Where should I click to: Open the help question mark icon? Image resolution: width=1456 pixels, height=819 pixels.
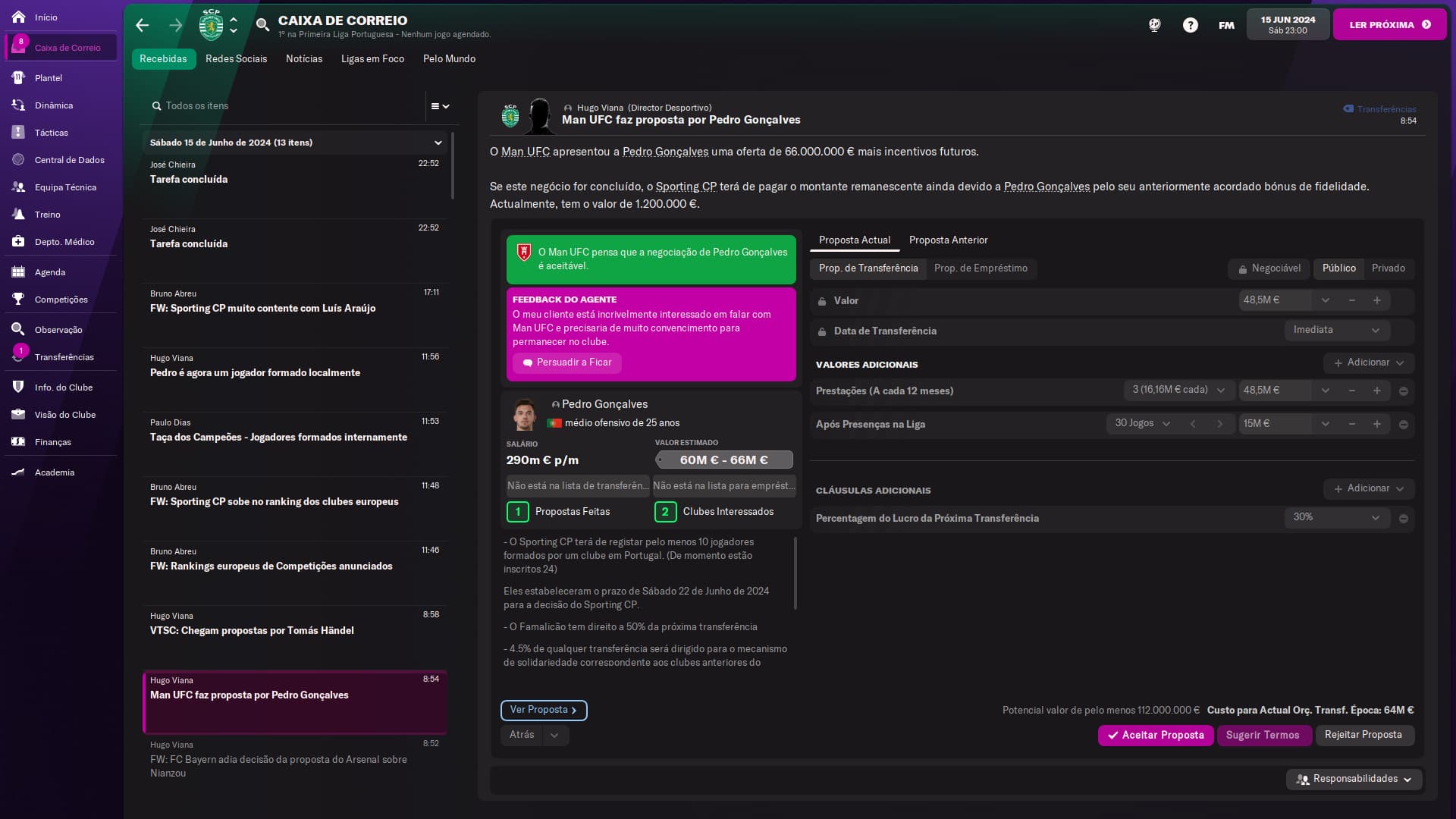1191,25
